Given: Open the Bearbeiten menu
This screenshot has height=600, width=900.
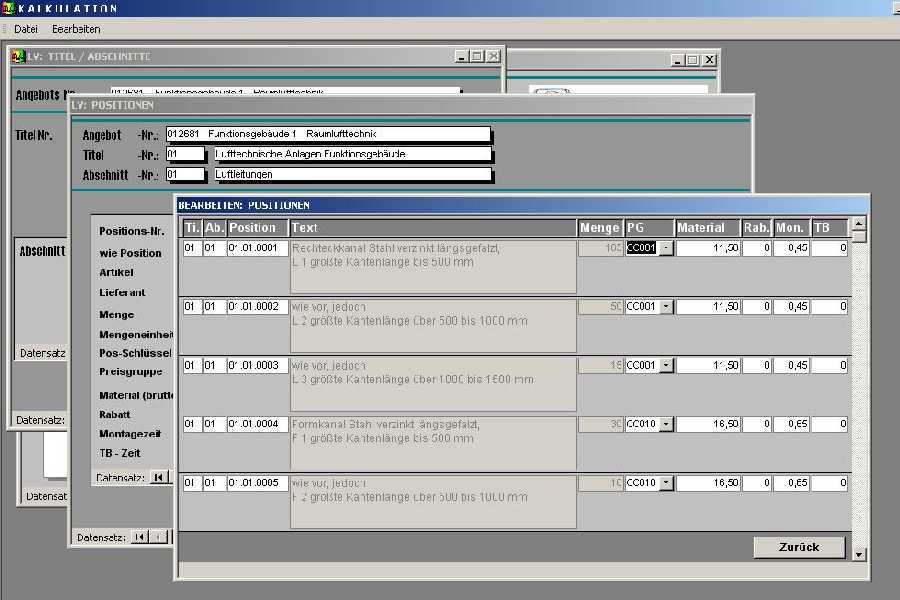Looking at the screenshot, I should coord(76,29).
